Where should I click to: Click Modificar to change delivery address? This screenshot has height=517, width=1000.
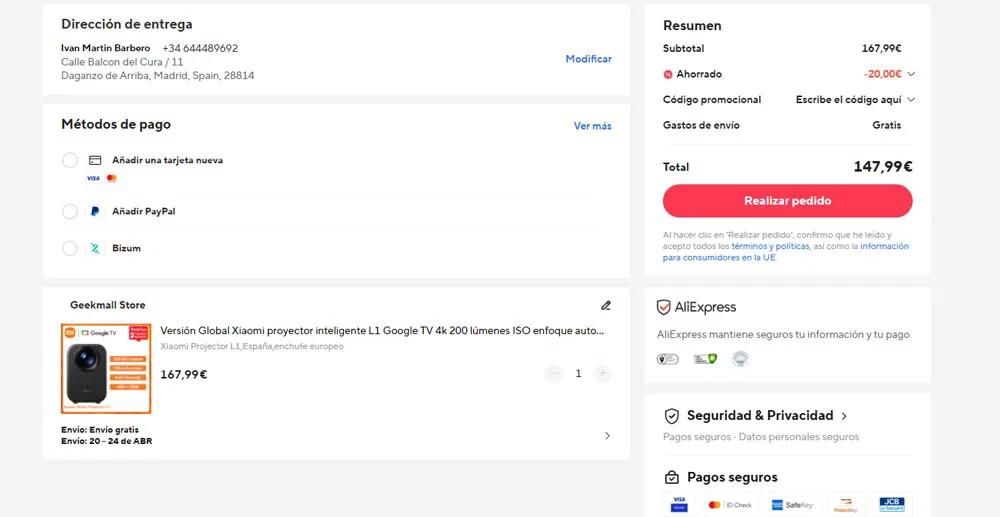(589, 59)
